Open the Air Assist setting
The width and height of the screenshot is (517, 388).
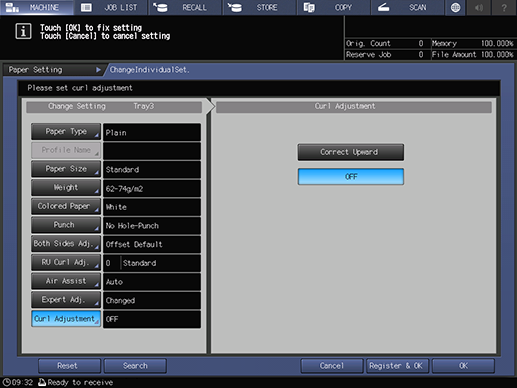66,281
